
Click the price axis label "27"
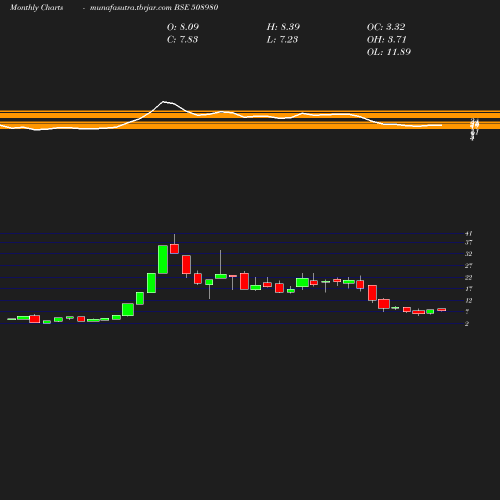469,266
